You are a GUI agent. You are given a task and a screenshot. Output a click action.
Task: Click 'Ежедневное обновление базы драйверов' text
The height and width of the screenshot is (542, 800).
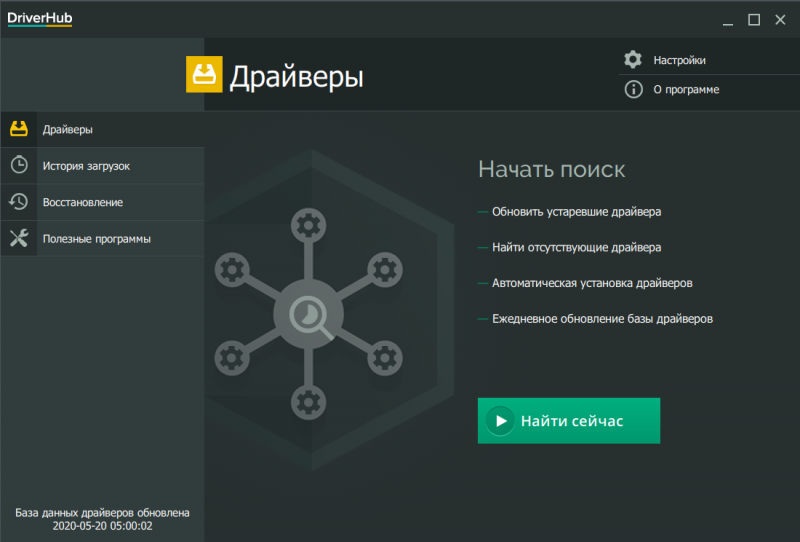(x=603, y=319)
